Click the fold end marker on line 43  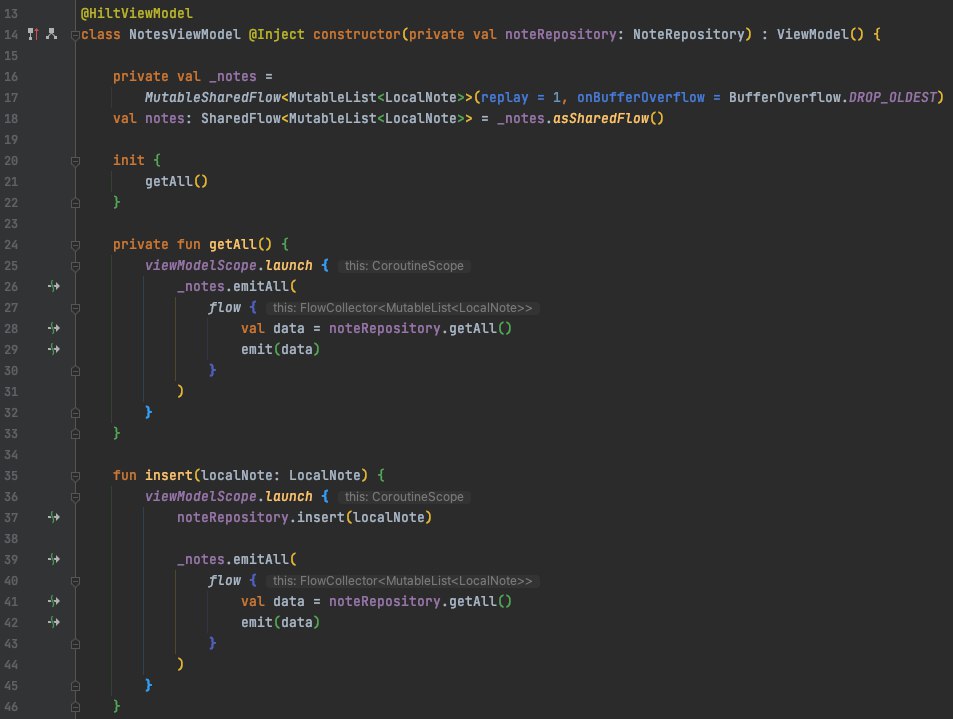[x=75, y=644]
